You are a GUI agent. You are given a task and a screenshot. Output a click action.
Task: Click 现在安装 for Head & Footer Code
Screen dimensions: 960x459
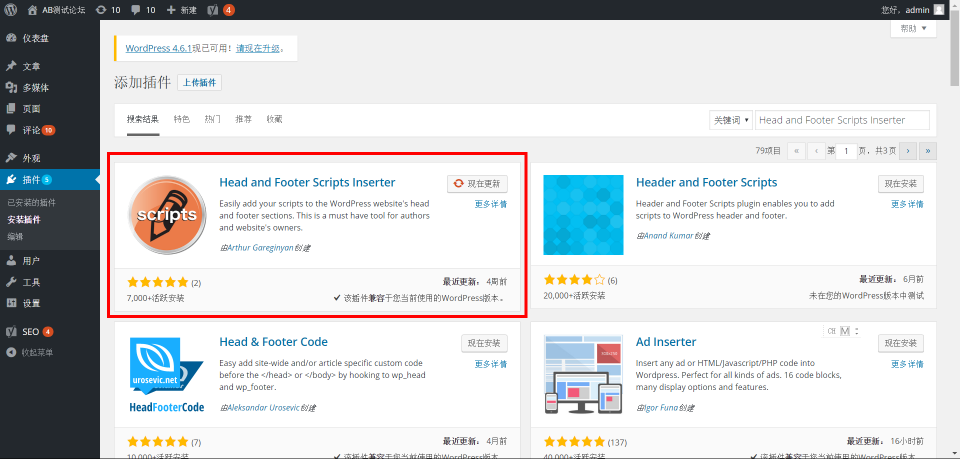[x=484, y=343]
